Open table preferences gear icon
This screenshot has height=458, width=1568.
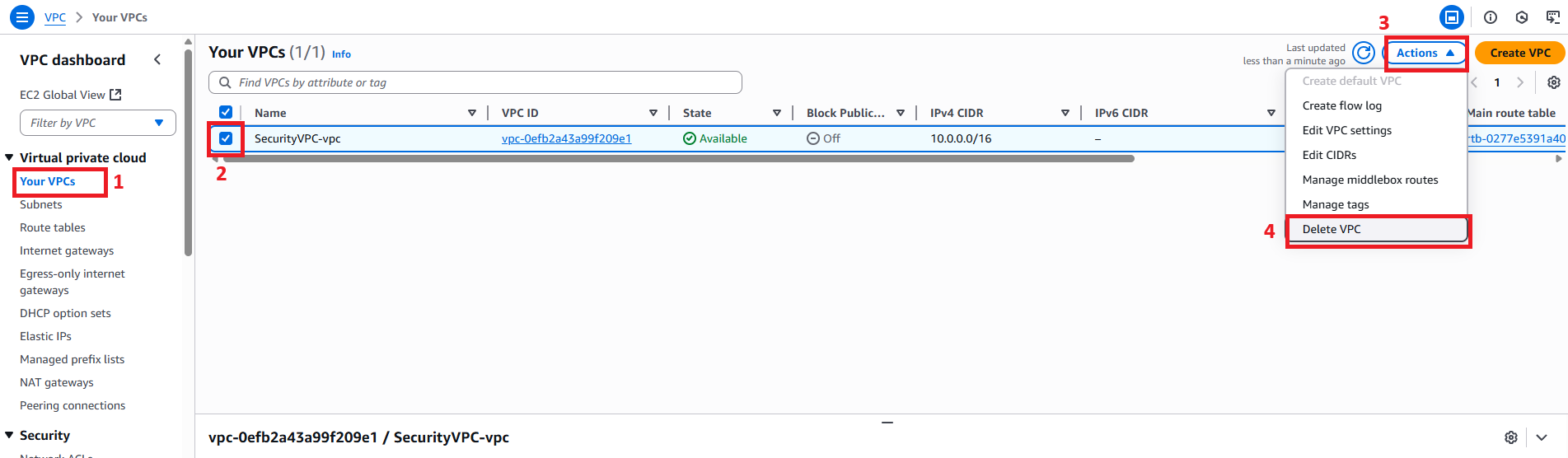(1553, 82)
